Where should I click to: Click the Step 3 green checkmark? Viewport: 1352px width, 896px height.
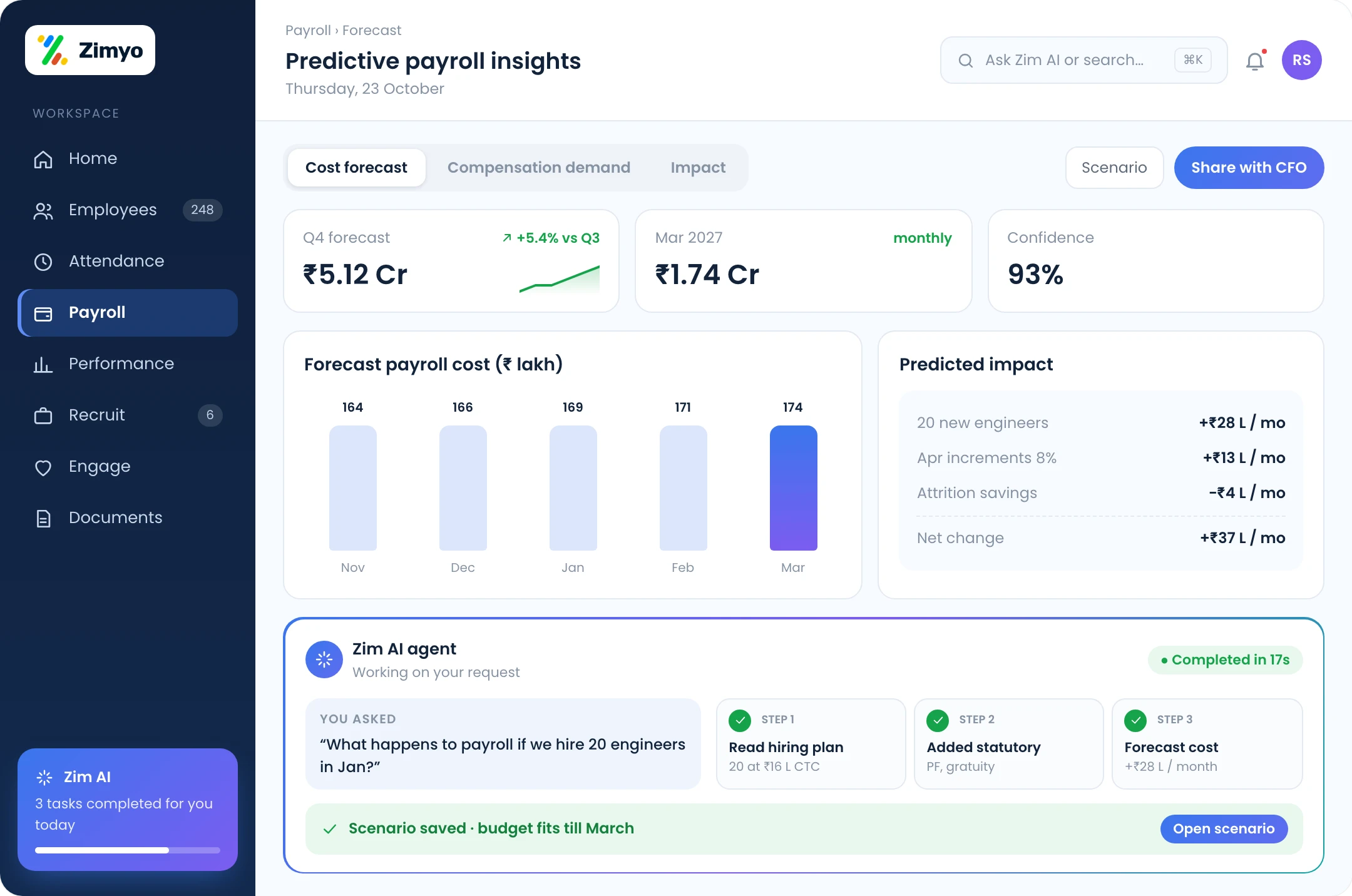1135,721
